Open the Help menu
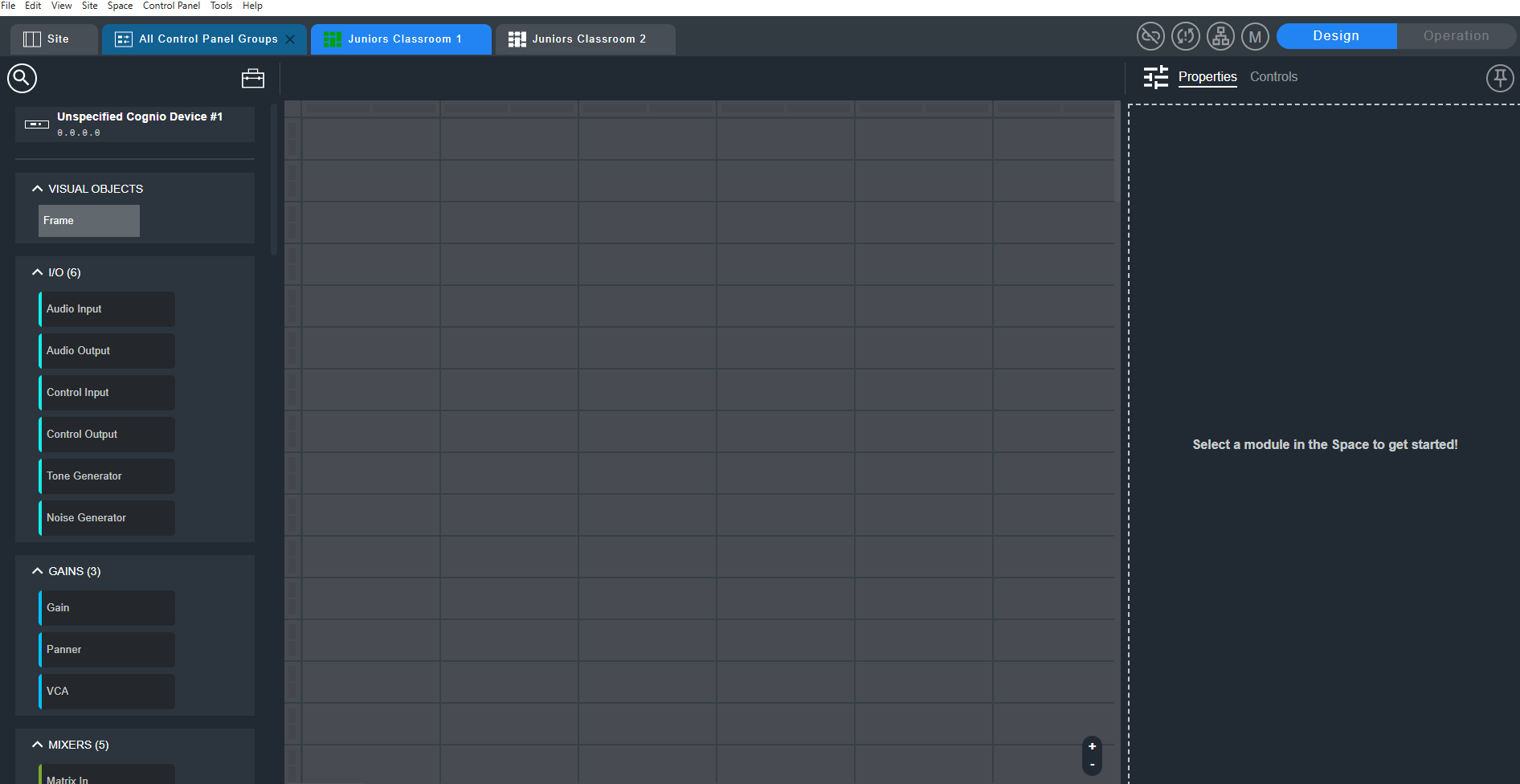The image size is (1520, 784). 252,6
